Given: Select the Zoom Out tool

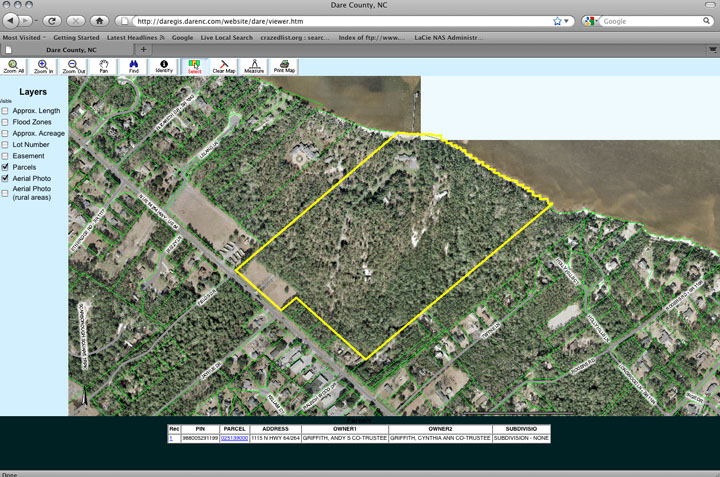Looking at the screenshot, I should [73, 67].
